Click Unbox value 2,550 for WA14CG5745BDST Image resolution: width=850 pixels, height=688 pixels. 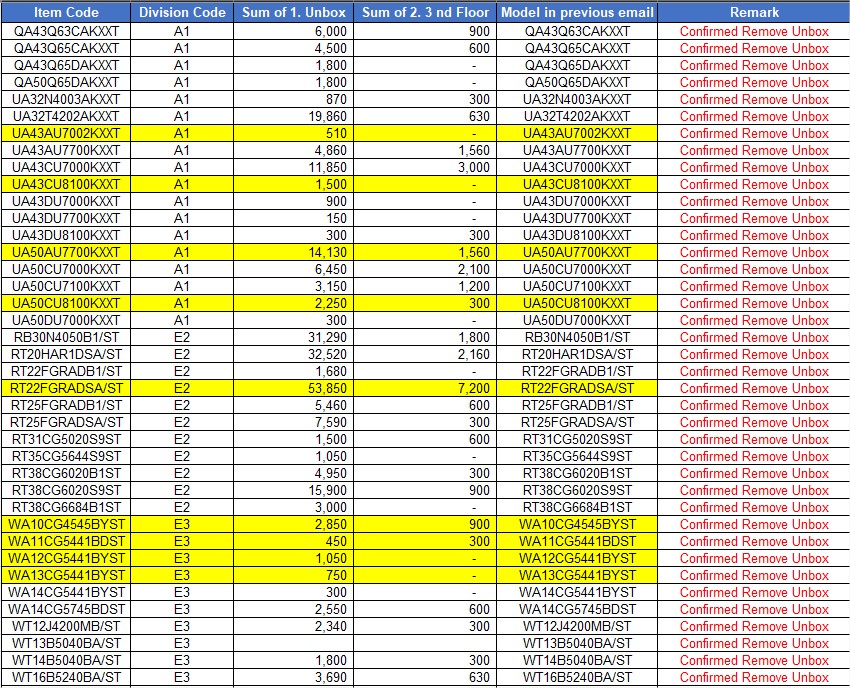(293, 609)
